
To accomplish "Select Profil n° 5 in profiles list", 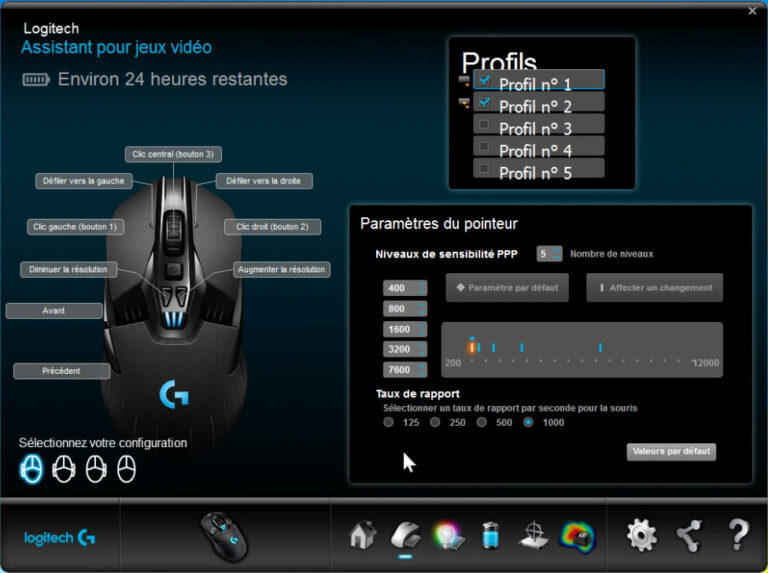I will click(x=538, y=168).
